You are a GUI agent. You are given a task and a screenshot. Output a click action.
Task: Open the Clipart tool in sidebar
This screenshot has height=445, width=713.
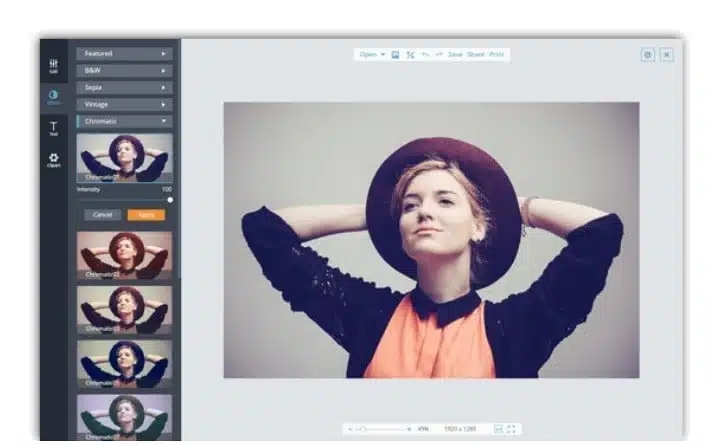(53, 159)
